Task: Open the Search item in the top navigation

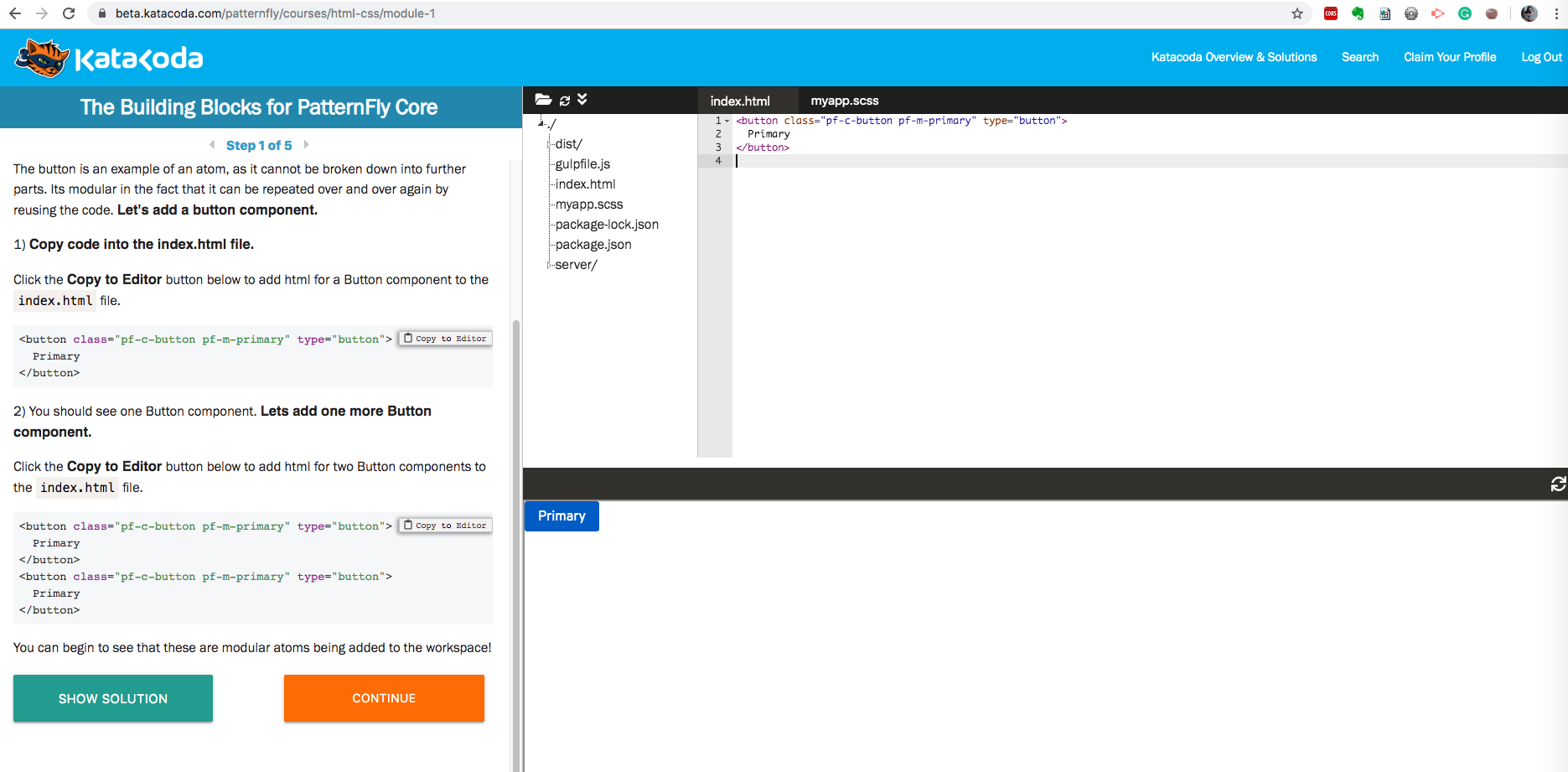Action: (1359, 57)
